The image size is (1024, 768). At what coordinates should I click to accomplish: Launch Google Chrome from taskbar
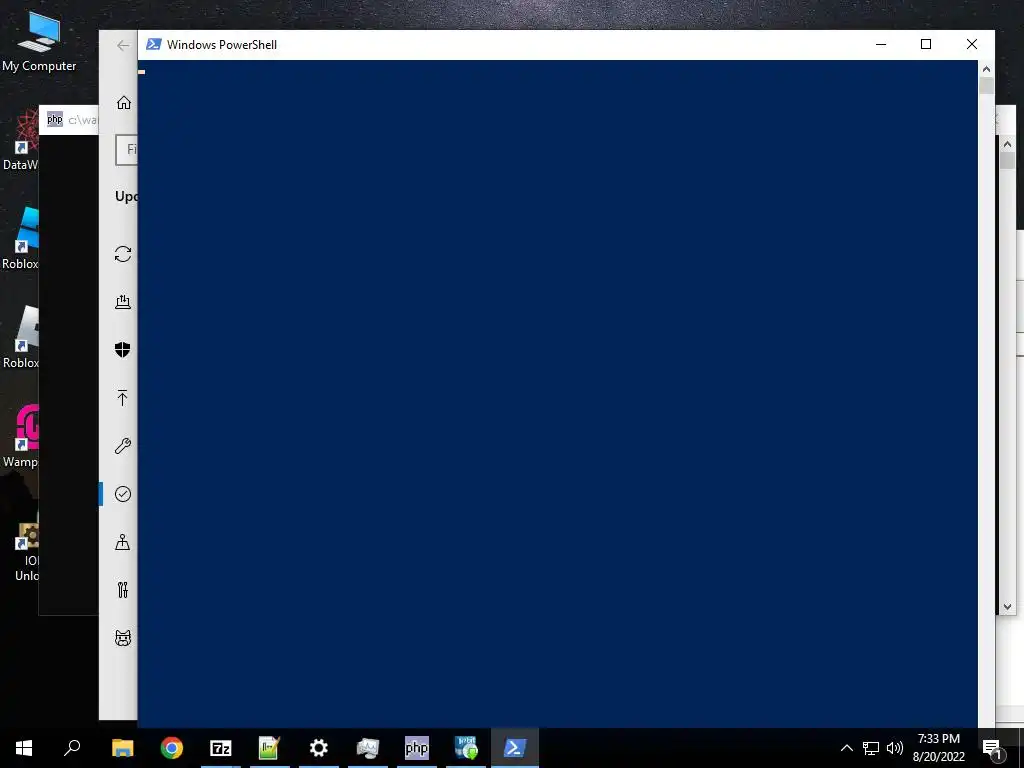pyautogui.click(x=171, y=748)
